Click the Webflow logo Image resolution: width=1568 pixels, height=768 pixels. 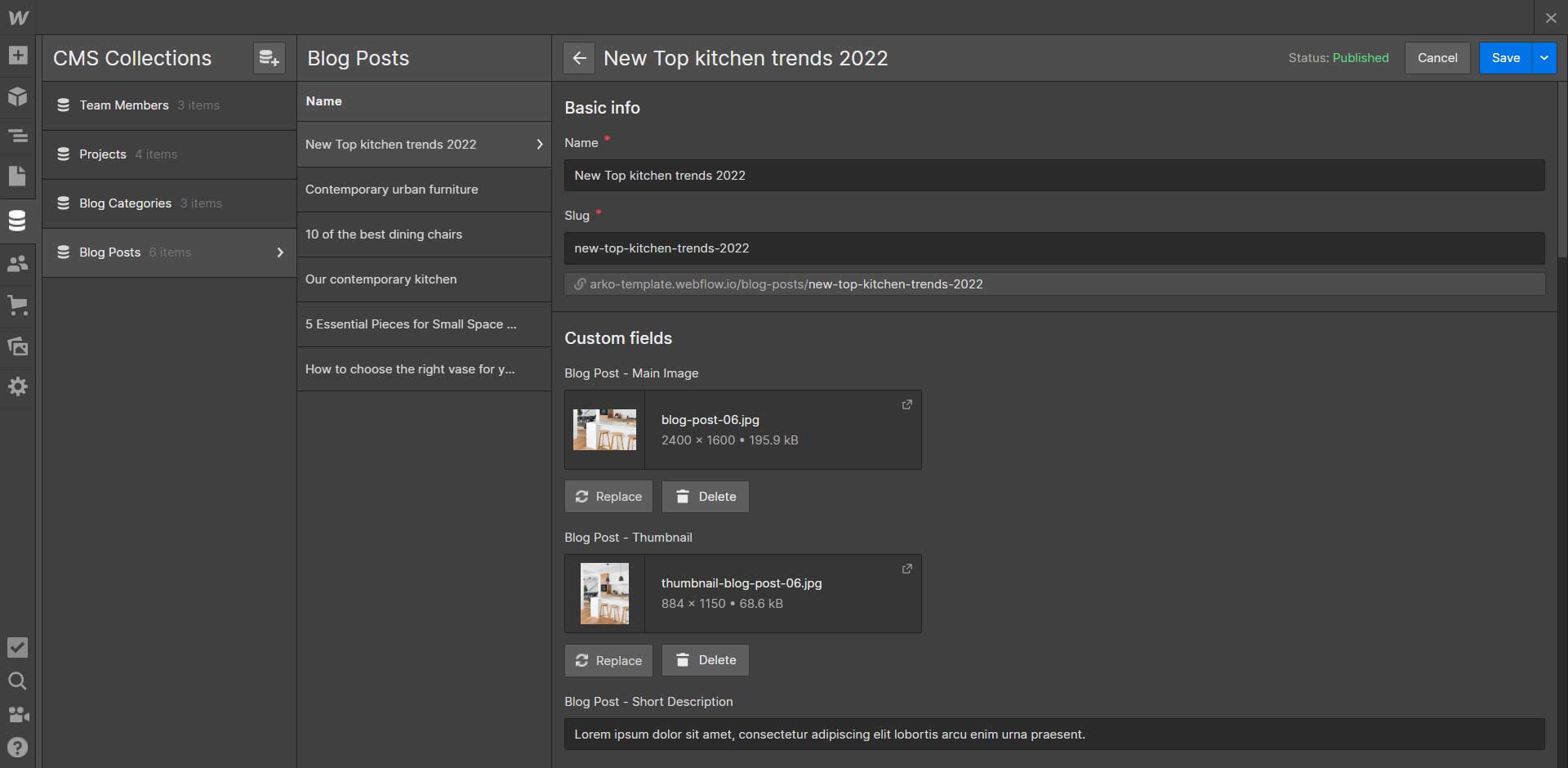click(17, 17)
